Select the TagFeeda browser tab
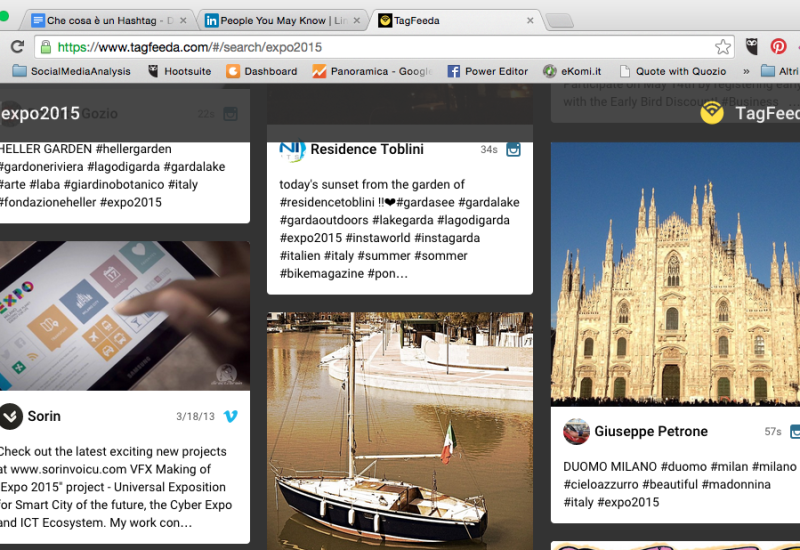Image resolution: width=800 pixels, height=550 pixels. (x=454, y=20)
